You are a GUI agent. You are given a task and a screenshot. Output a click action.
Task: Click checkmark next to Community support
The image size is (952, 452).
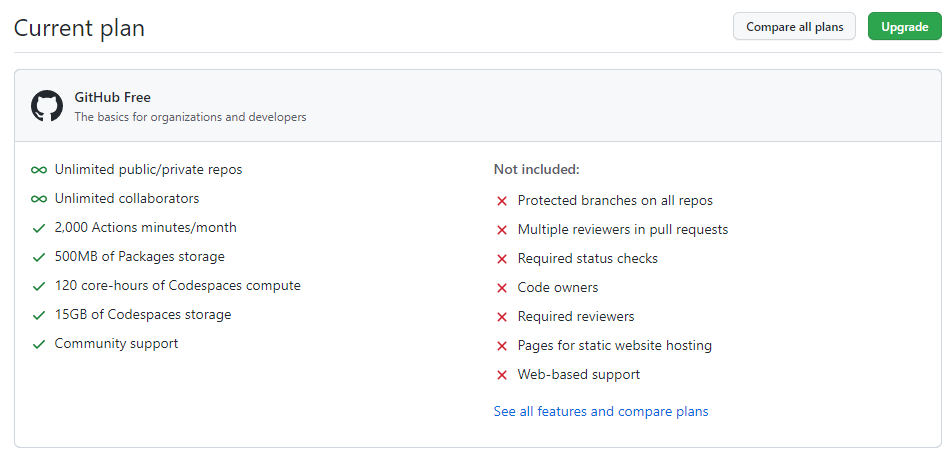pyautogui.click(x=39, y=344)
